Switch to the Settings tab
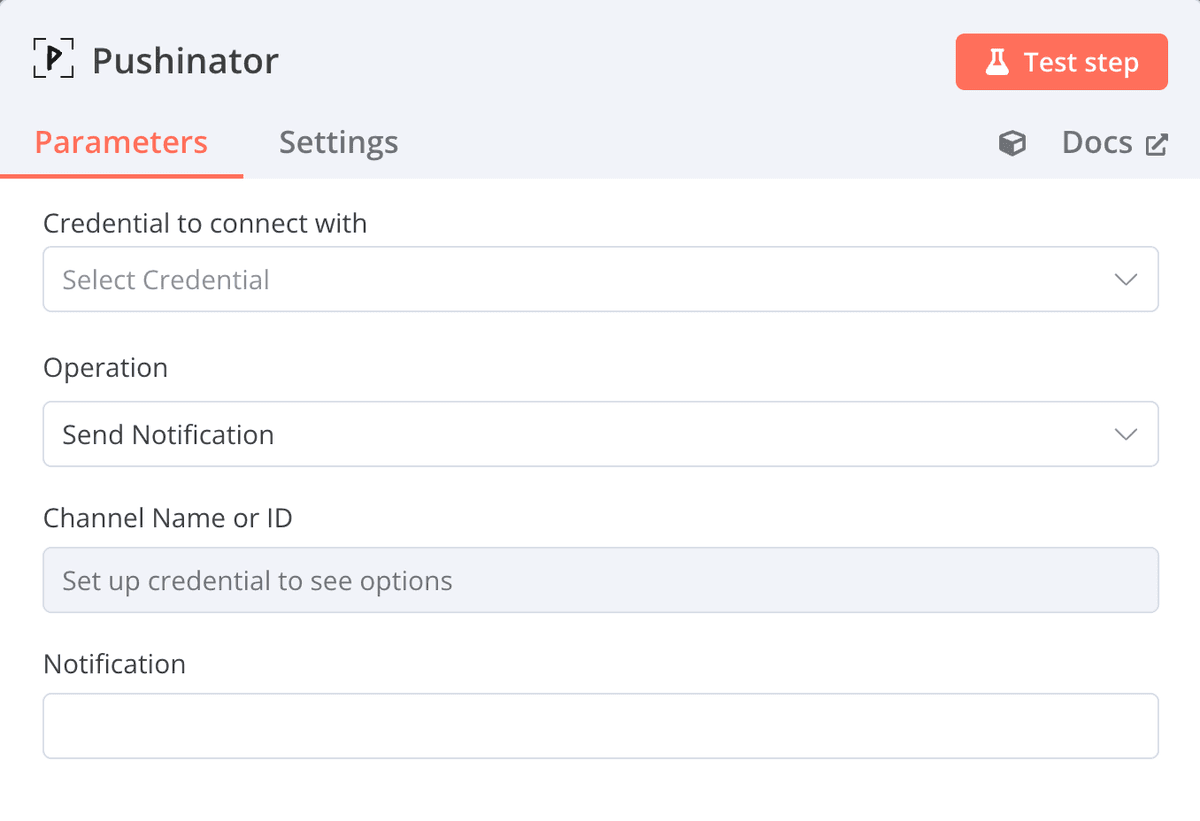The image size is (1200, 821). (338, 142)
